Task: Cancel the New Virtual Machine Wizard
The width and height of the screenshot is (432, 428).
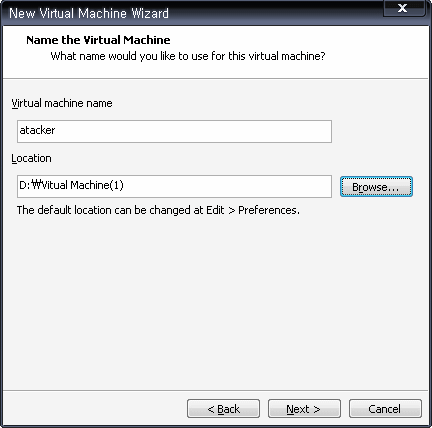Action: tap(385, 408)
